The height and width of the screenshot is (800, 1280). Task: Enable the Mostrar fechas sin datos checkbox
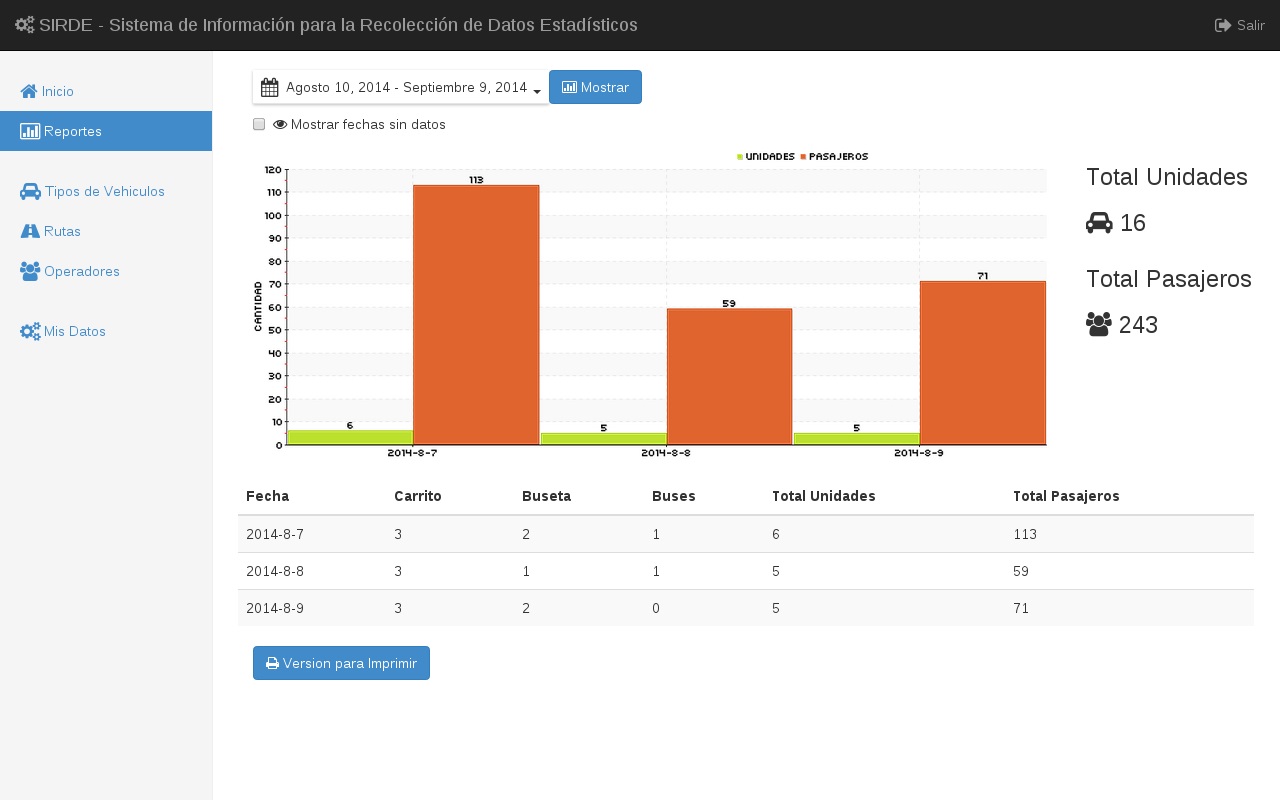(x=259, y=124)
